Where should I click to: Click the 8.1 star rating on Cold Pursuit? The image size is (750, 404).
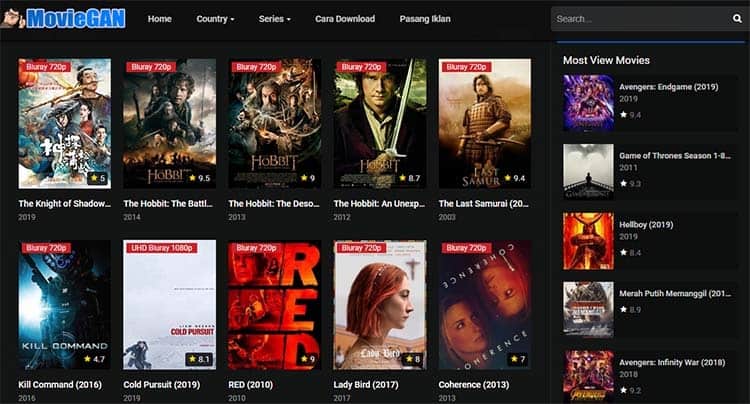[199, 359]
